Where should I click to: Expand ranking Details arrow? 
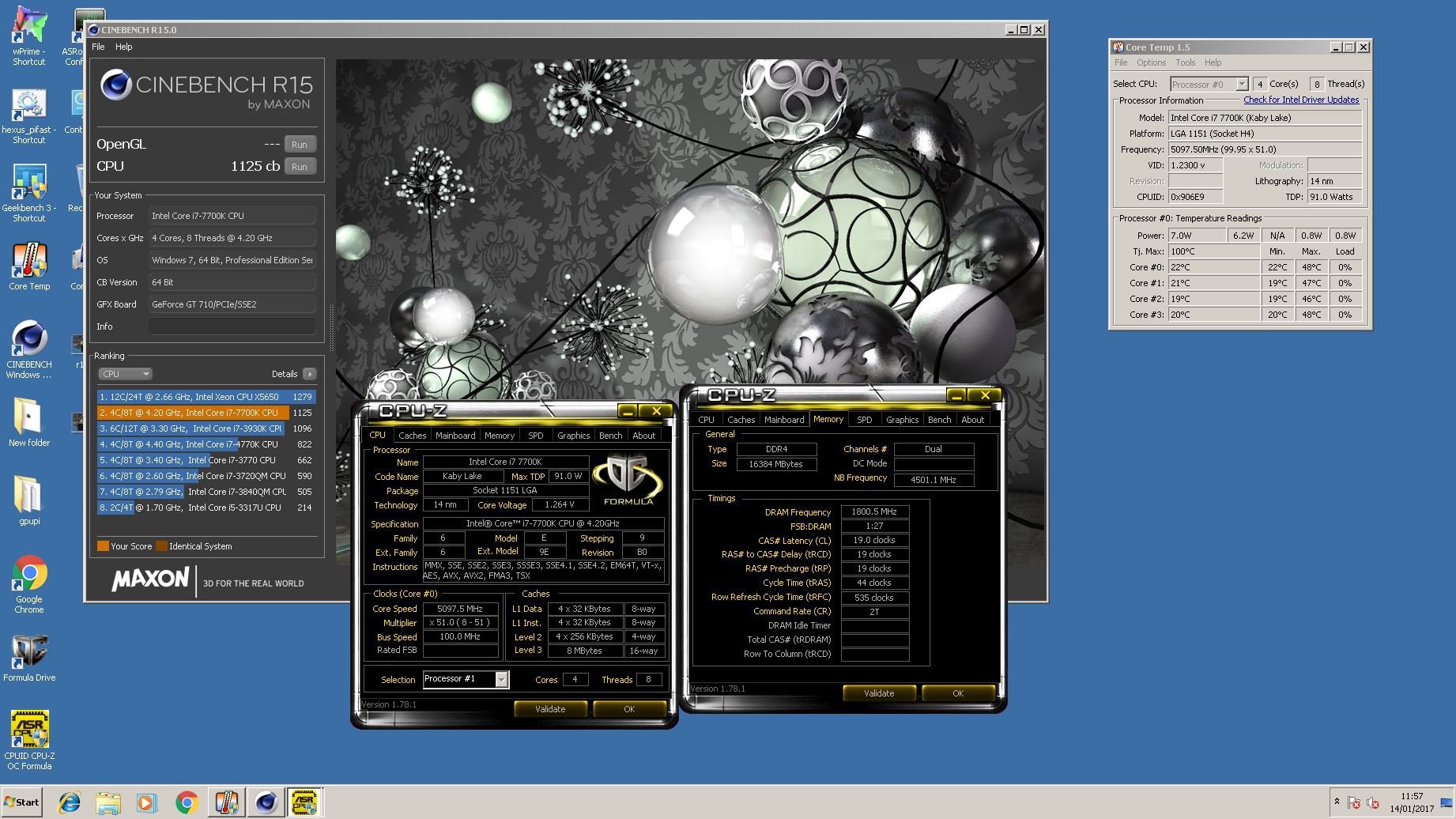pos(309,374)
